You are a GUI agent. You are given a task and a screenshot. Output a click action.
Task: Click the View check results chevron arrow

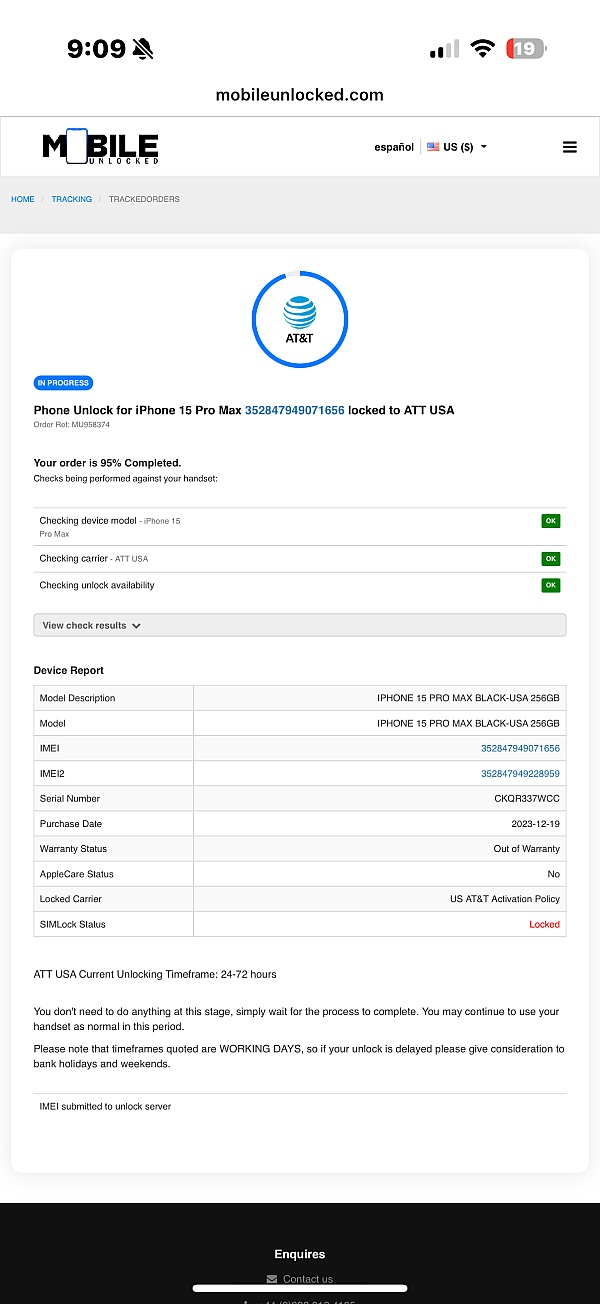[136, 626]
